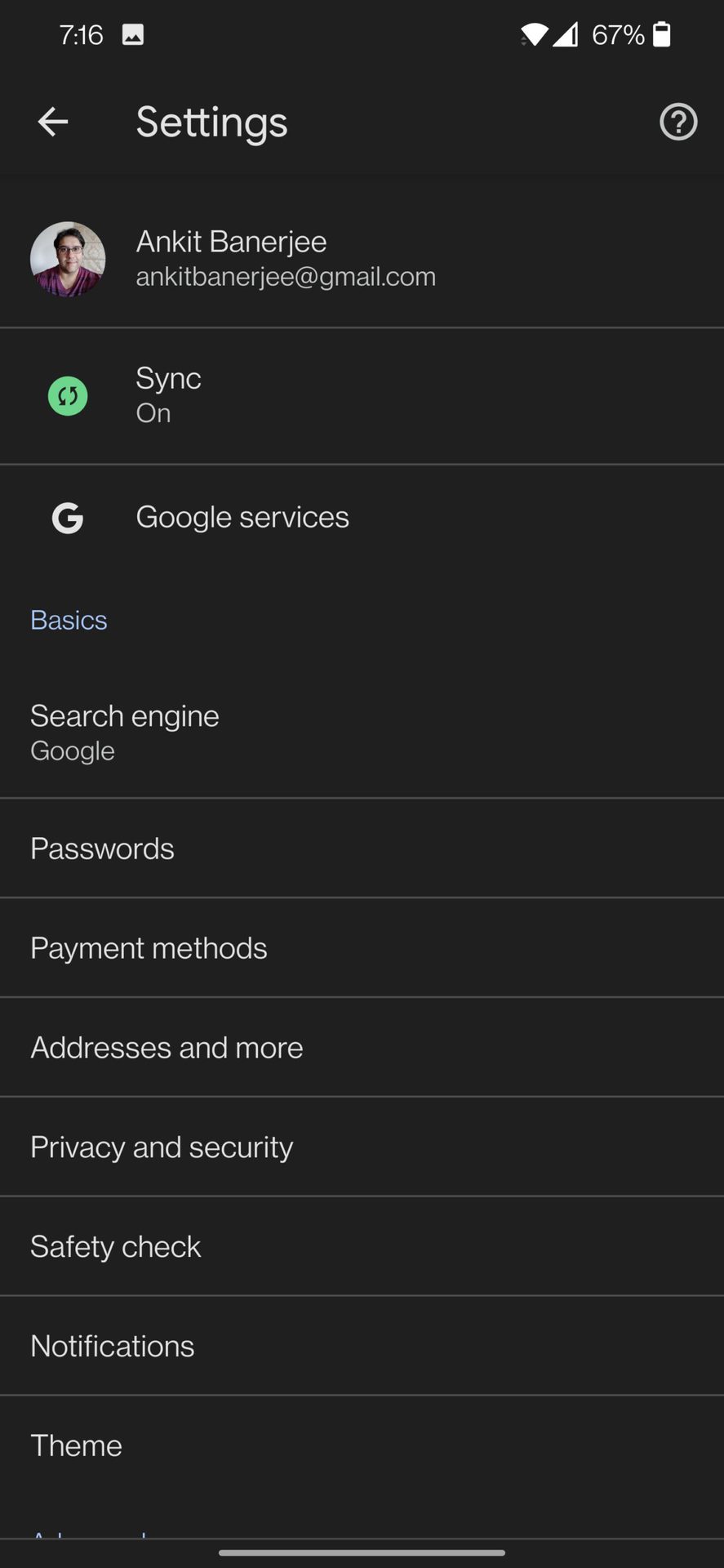
Task: Tap the account profile photo
Action: [68, 259]
